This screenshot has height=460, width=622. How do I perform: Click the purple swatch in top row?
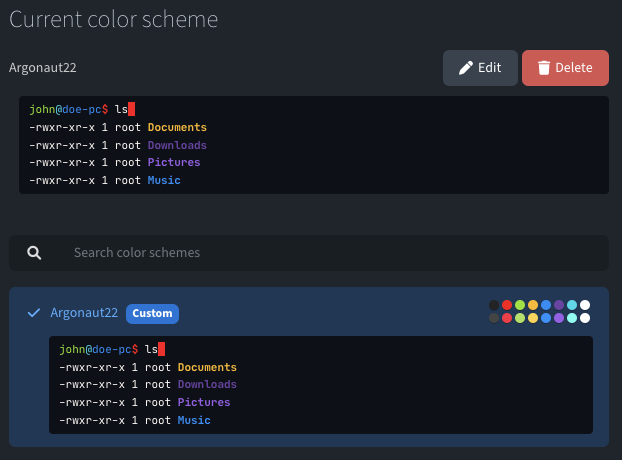559,305
